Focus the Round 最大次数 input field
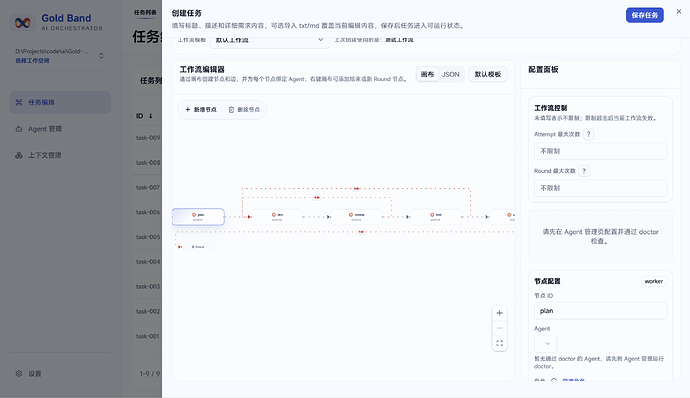The width and height of the screenshot is (690, 398). [x=600, y=188]
